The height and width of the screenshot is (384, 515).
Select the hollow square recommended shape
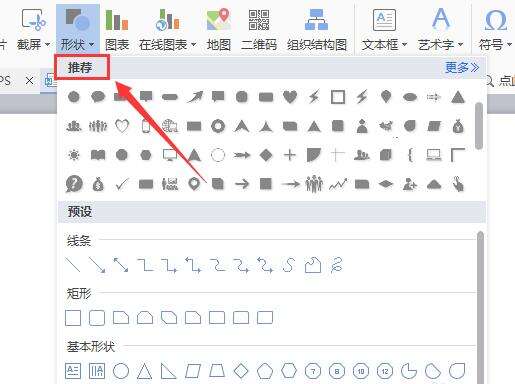point(338,97)
